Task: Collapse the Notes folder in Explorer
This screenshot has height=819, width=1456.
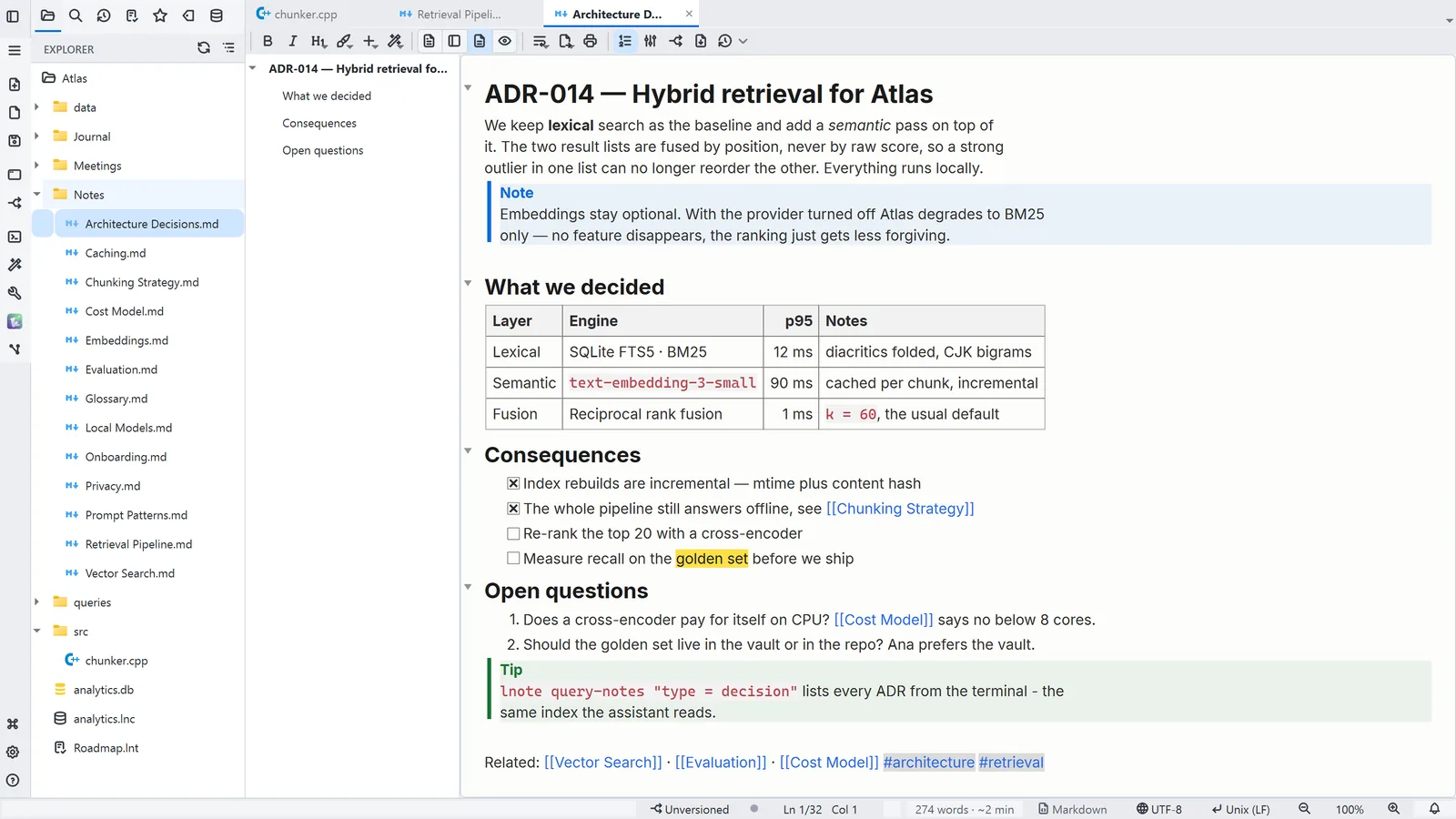Action: tap(37, 195)
